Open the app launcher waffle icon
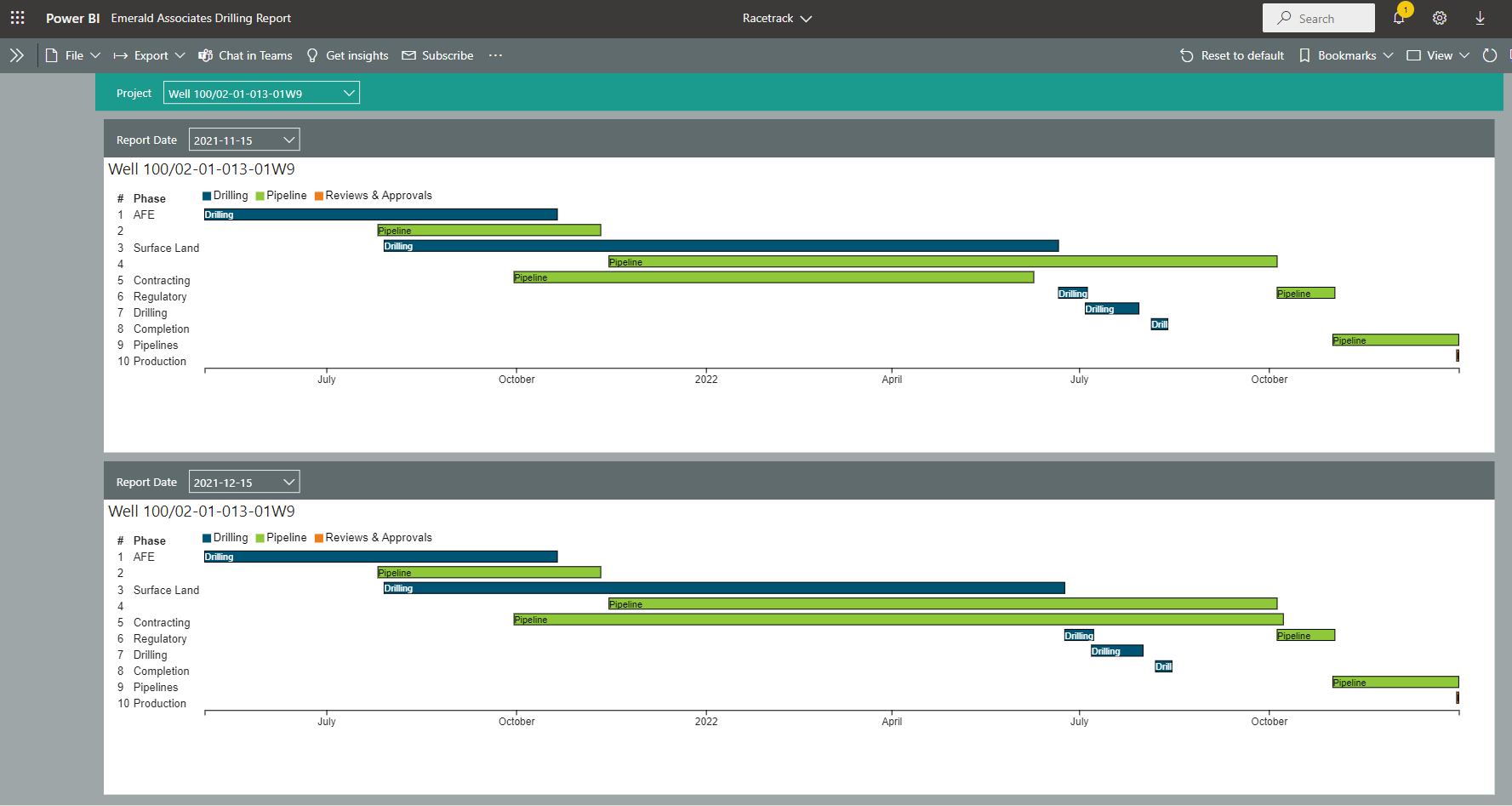The width and height of the screenshot is (1512, 806). pyautogui.click(x=17, y=18)
